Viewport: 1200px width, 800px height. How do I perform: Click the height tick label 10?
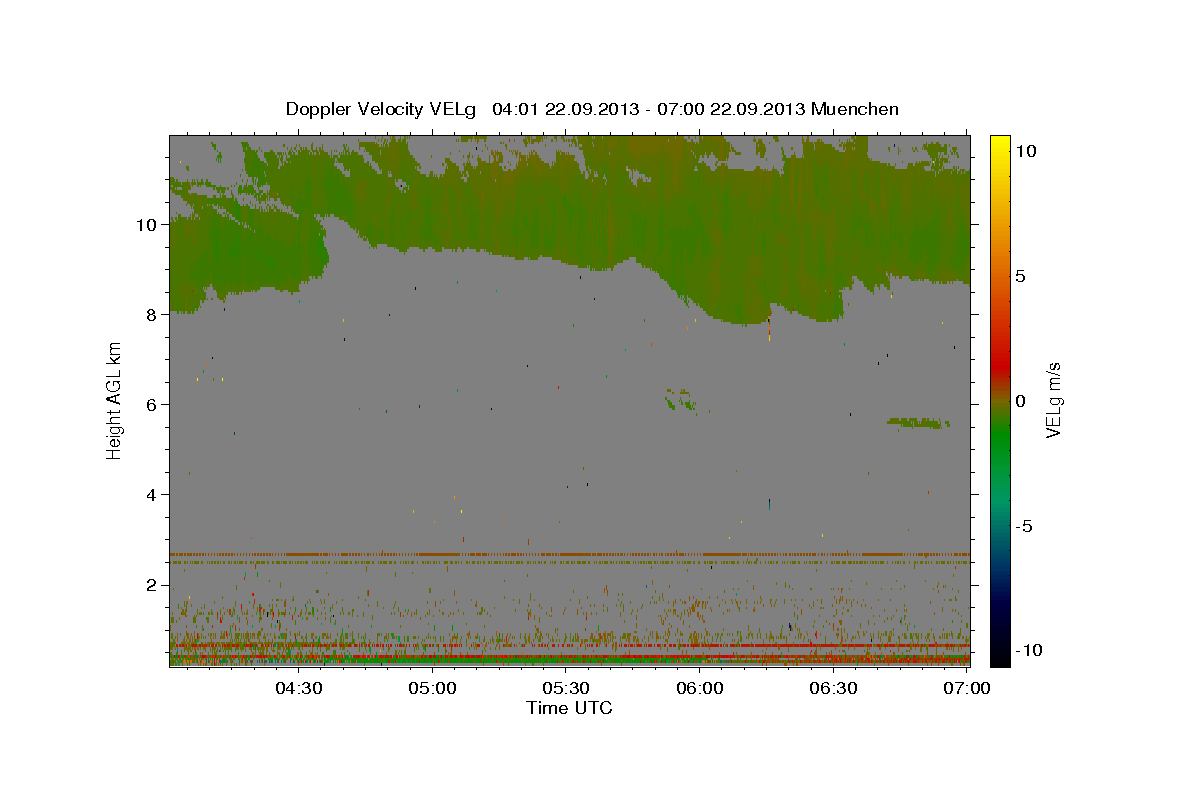pyautogui.click(x=147, y=224)
